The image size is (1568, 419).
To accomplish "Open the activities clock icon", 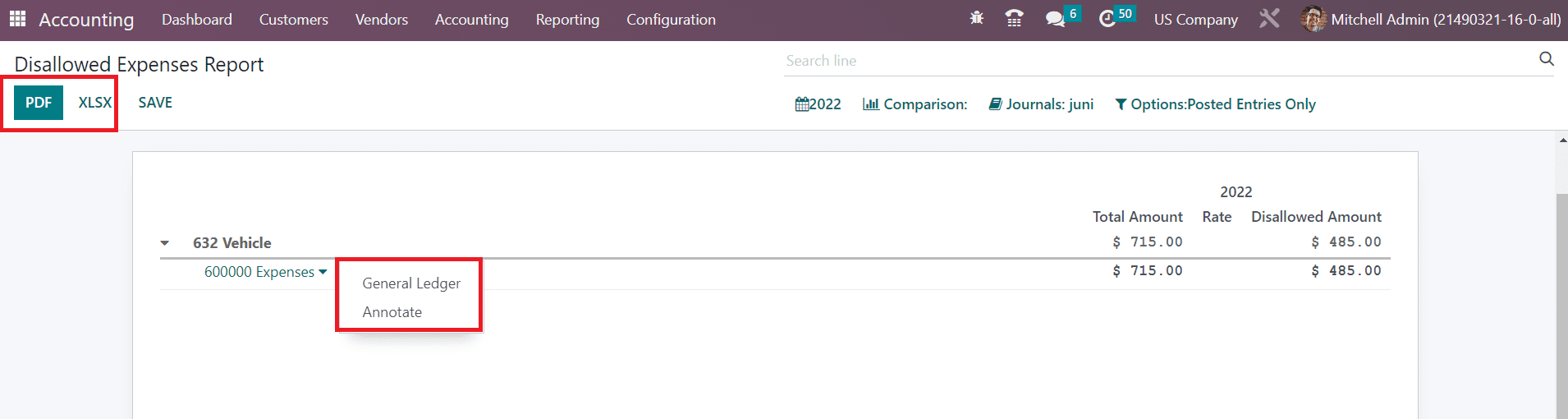I will pos(1107,19).
